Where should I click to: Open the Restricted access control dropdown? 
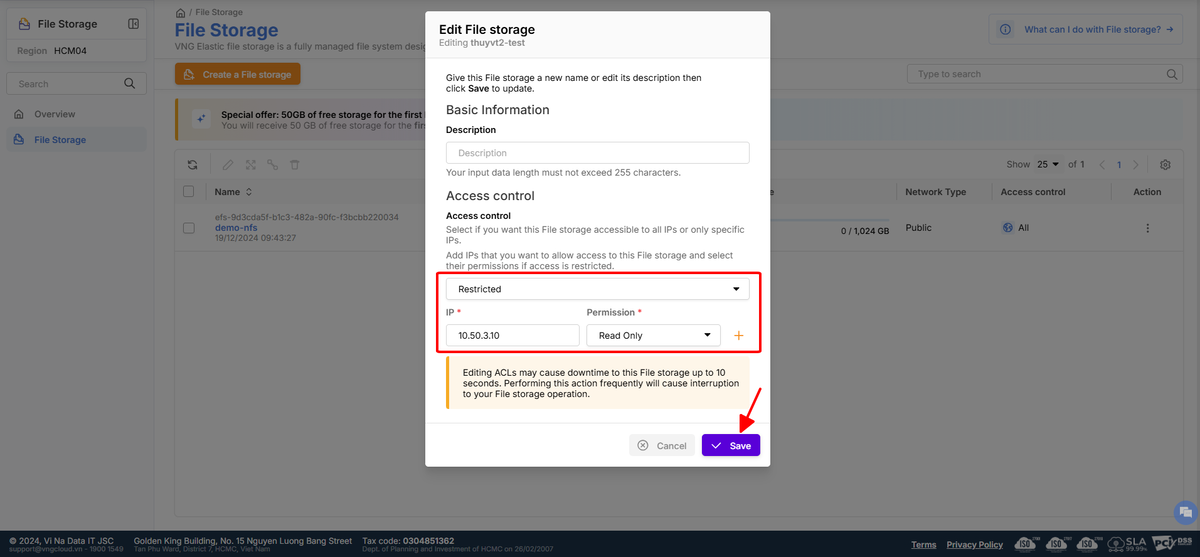click(x=597, y=289)
